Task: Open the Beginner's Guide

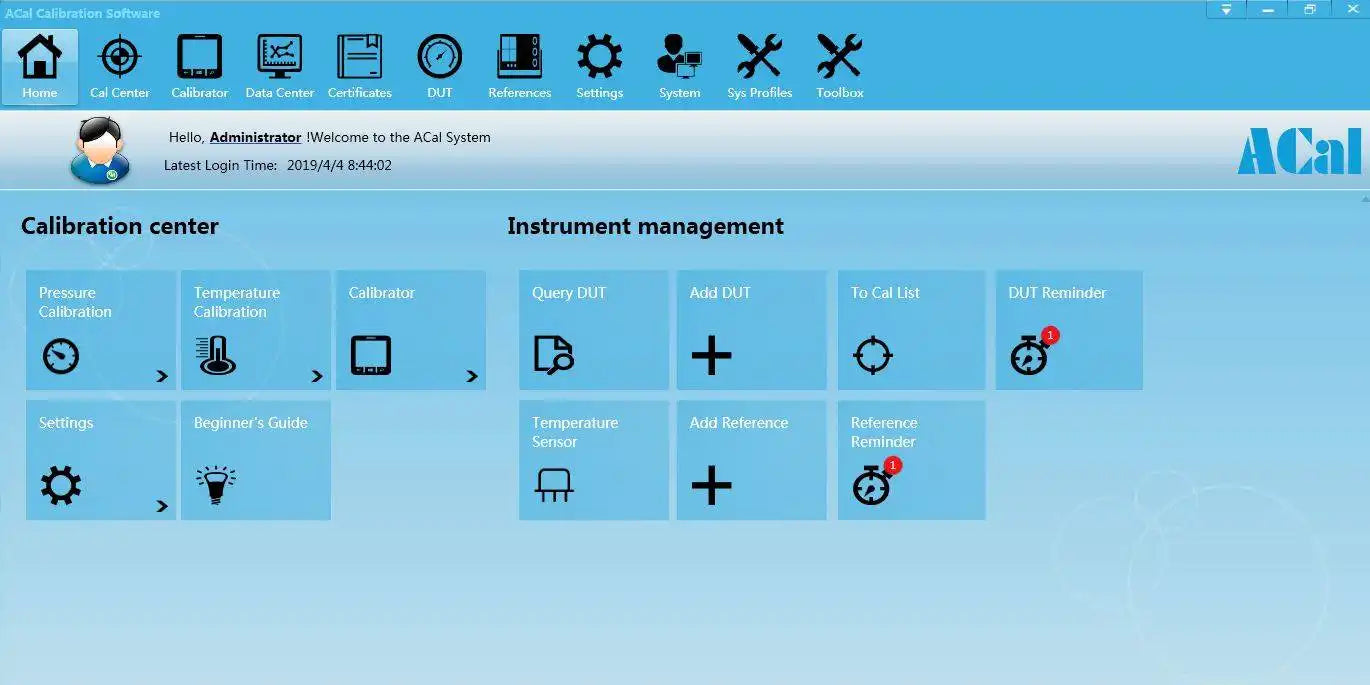Action: [x=255, y=460]
